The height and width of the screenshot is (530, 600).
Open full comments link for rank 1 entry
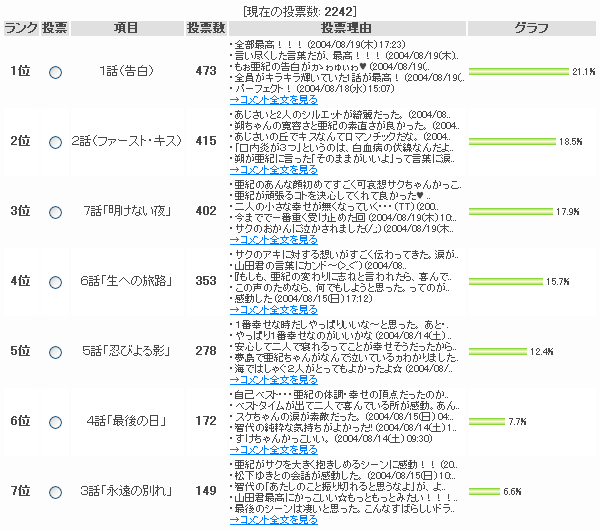[x=274, y=100]
